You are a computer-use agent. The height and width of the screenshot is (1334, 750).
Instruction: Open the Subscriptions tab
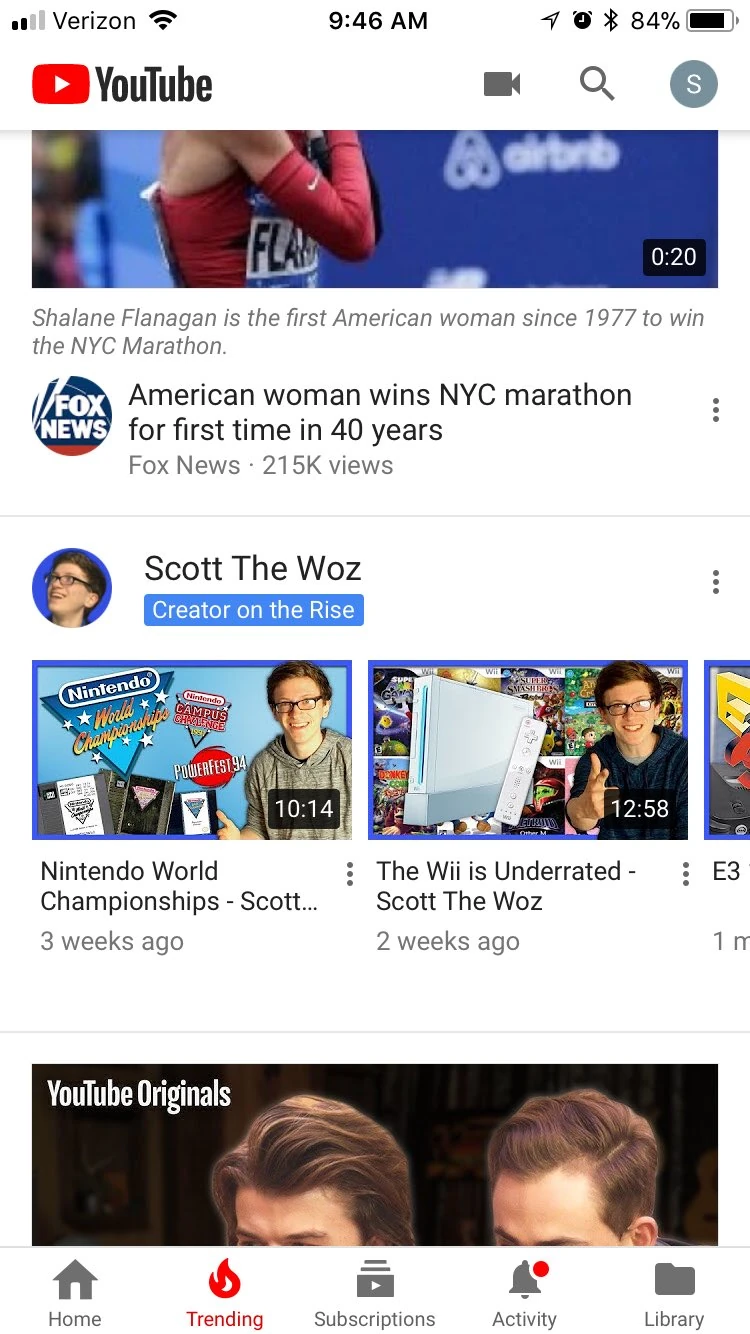(375, 1293)
